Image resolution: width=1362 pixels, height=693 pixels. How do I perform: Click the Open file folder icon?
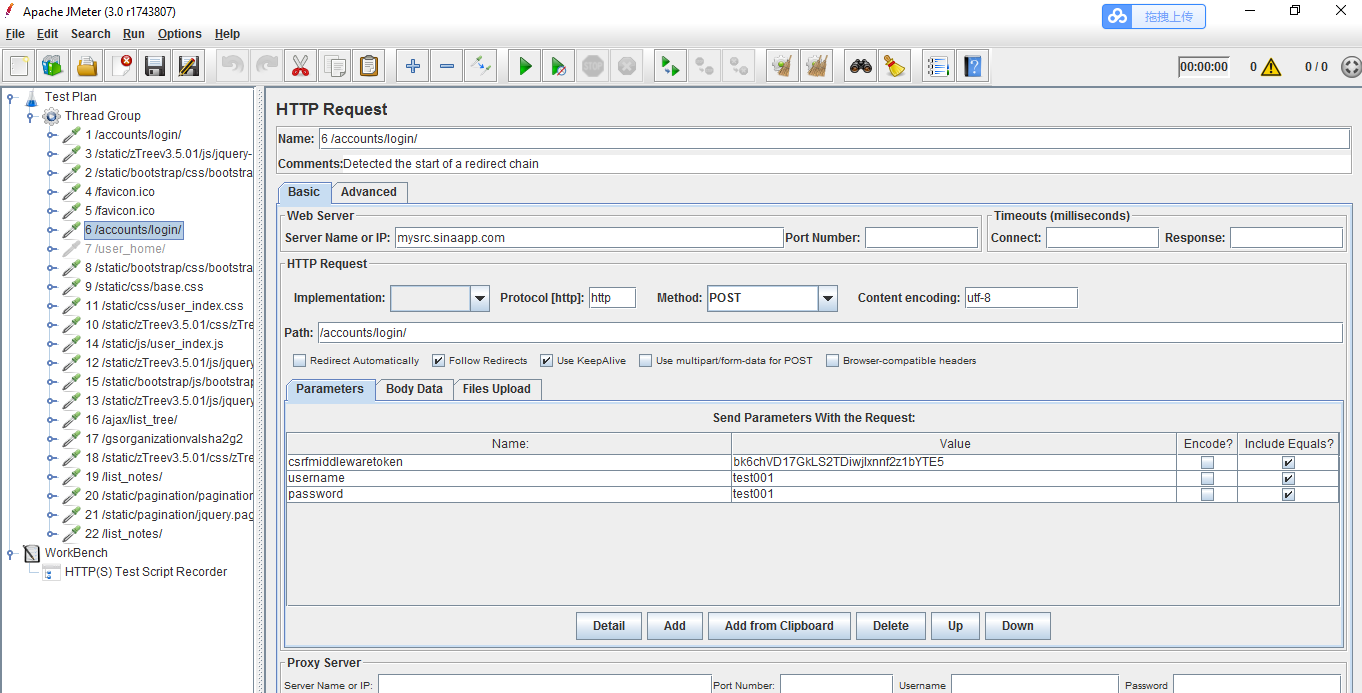tap(87, 67)
